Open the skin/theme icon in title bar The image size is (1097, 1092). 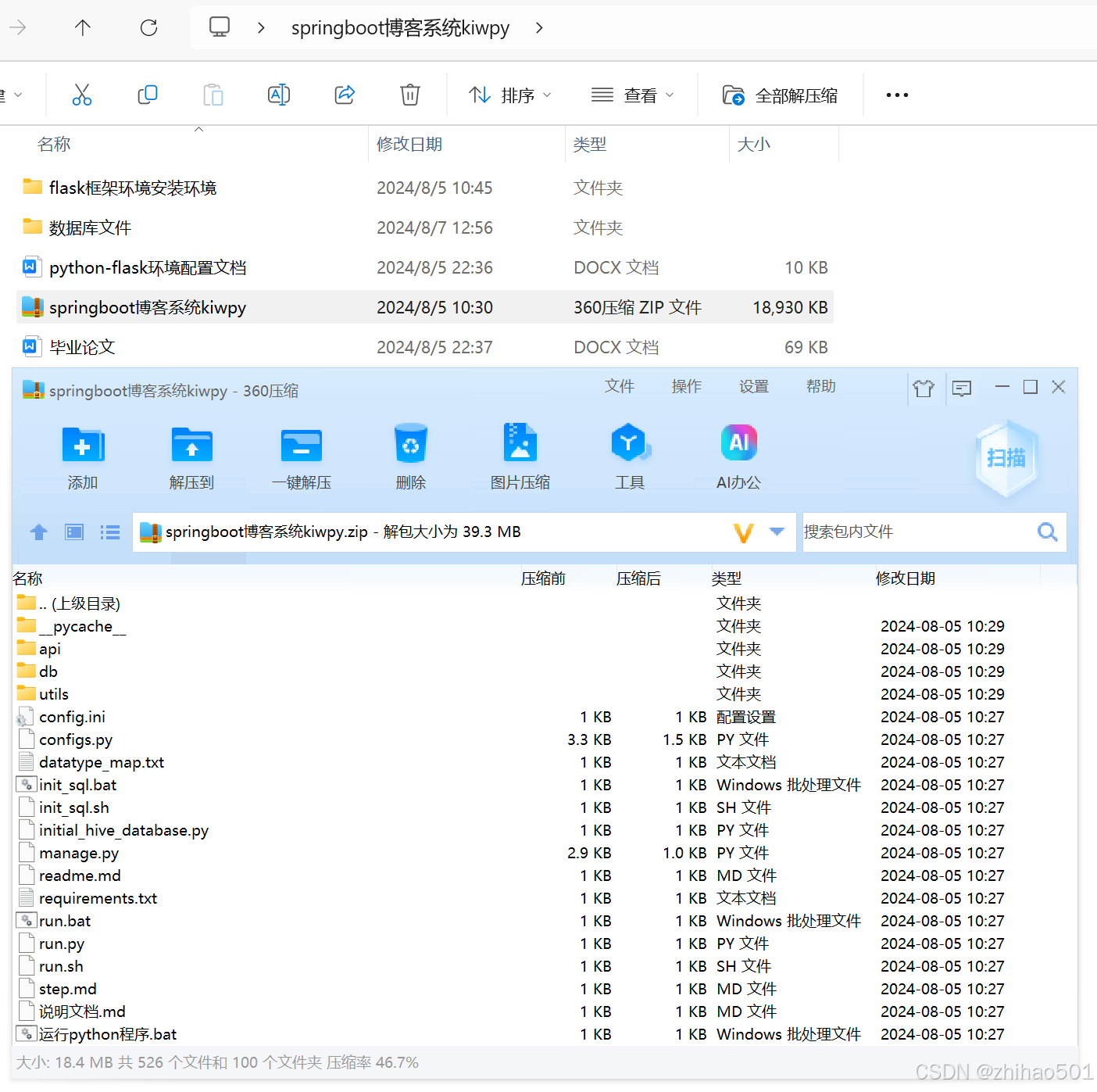(x=924, y=388)
